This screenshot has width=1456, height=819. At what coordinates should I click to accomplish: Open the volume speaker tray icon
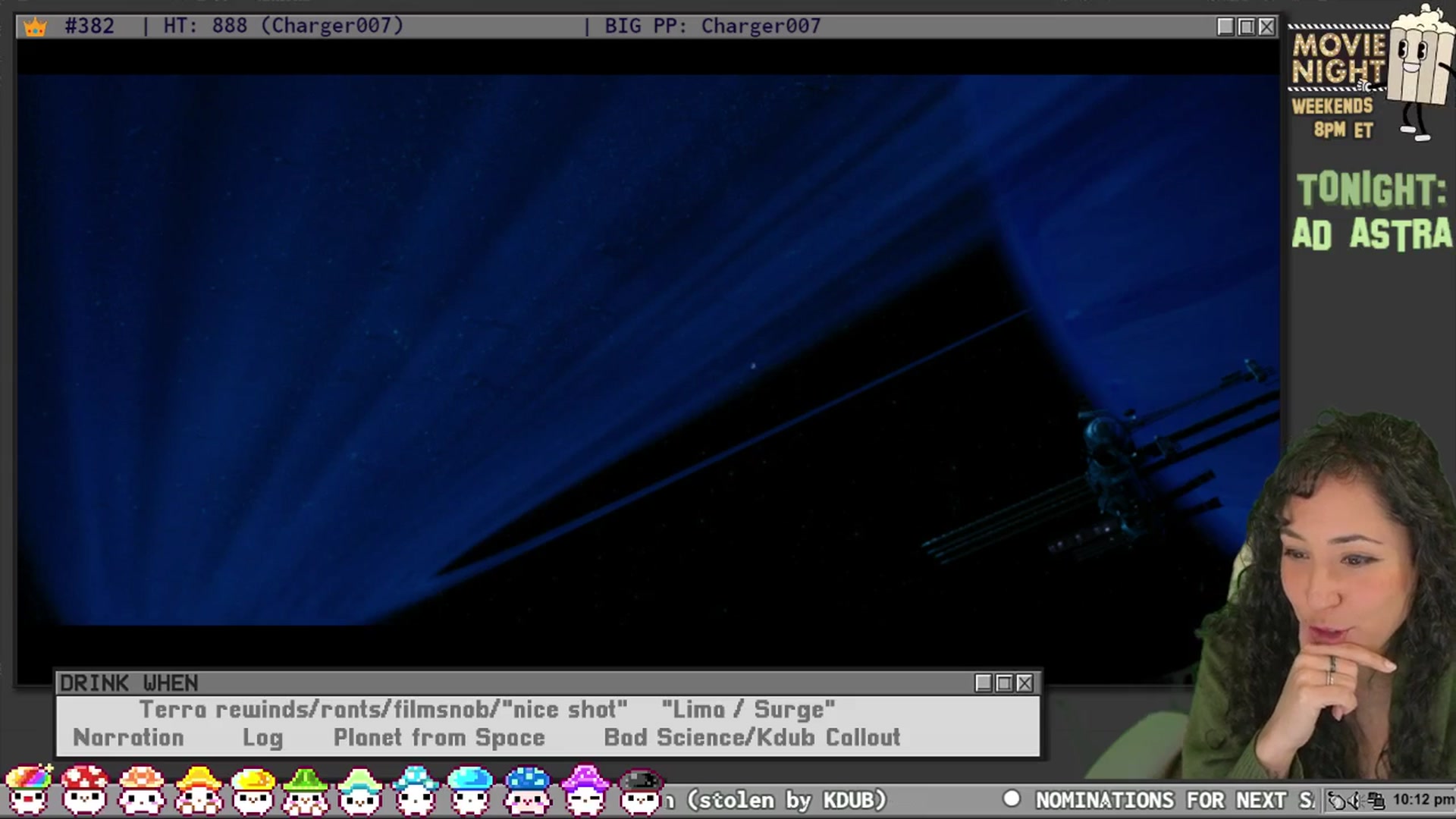(x=1356, y=800)
